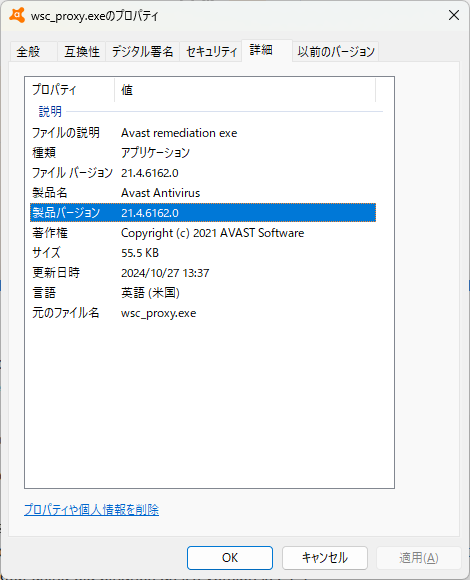This screenshot has width=470, height=580.
Task: Click the プロパティ column header
Action: 70,90
